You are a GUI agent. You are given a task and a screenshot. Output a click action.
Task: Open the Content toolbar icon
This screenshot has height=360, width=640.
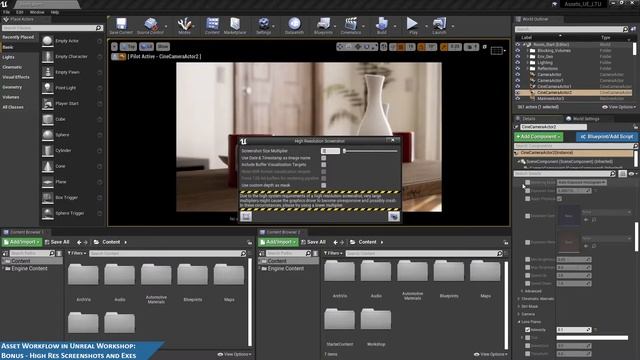point(212,24)
